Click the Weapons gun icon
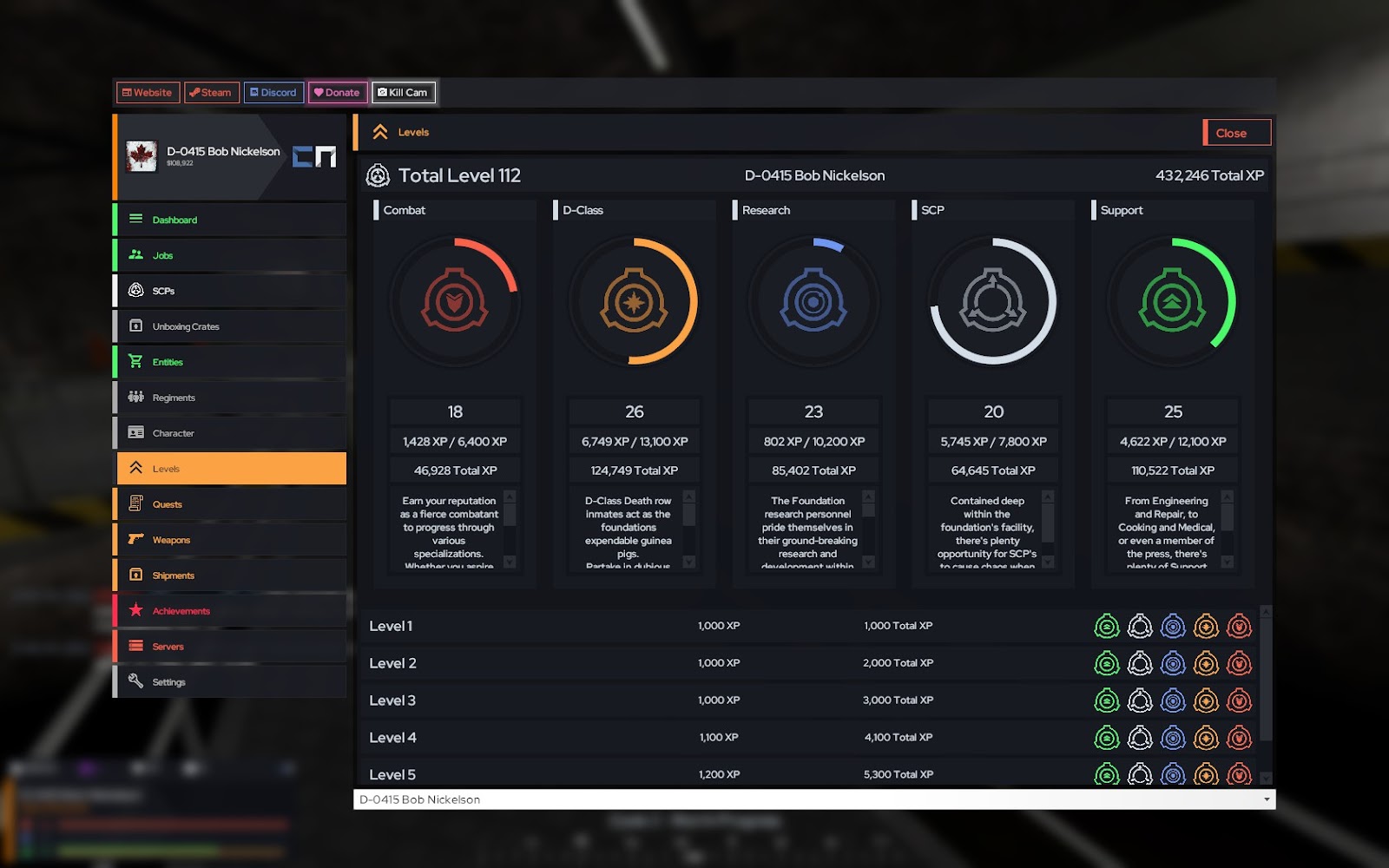 pos(136,539)
